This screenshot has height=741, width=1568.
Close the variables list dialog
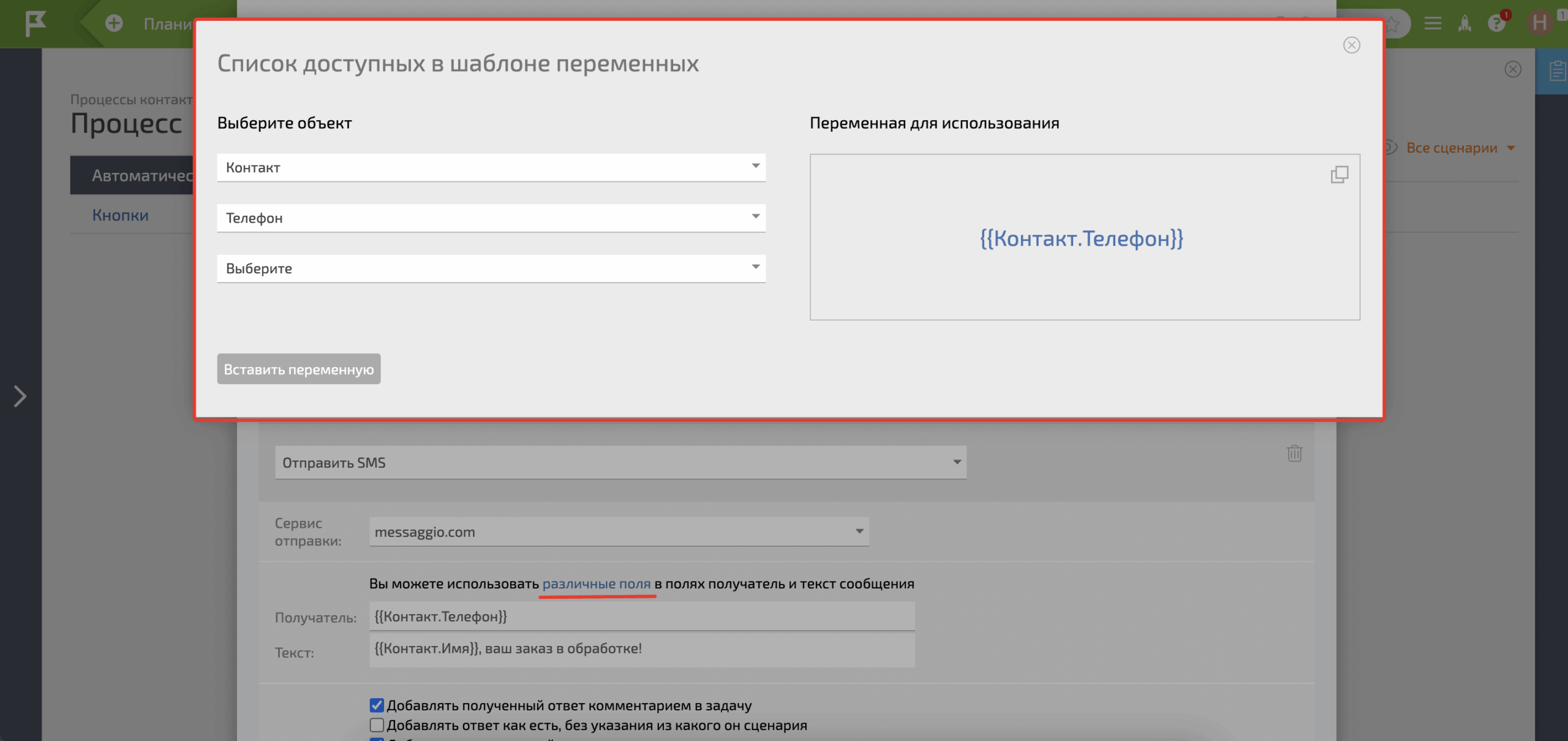click(x=1351, y=45)
